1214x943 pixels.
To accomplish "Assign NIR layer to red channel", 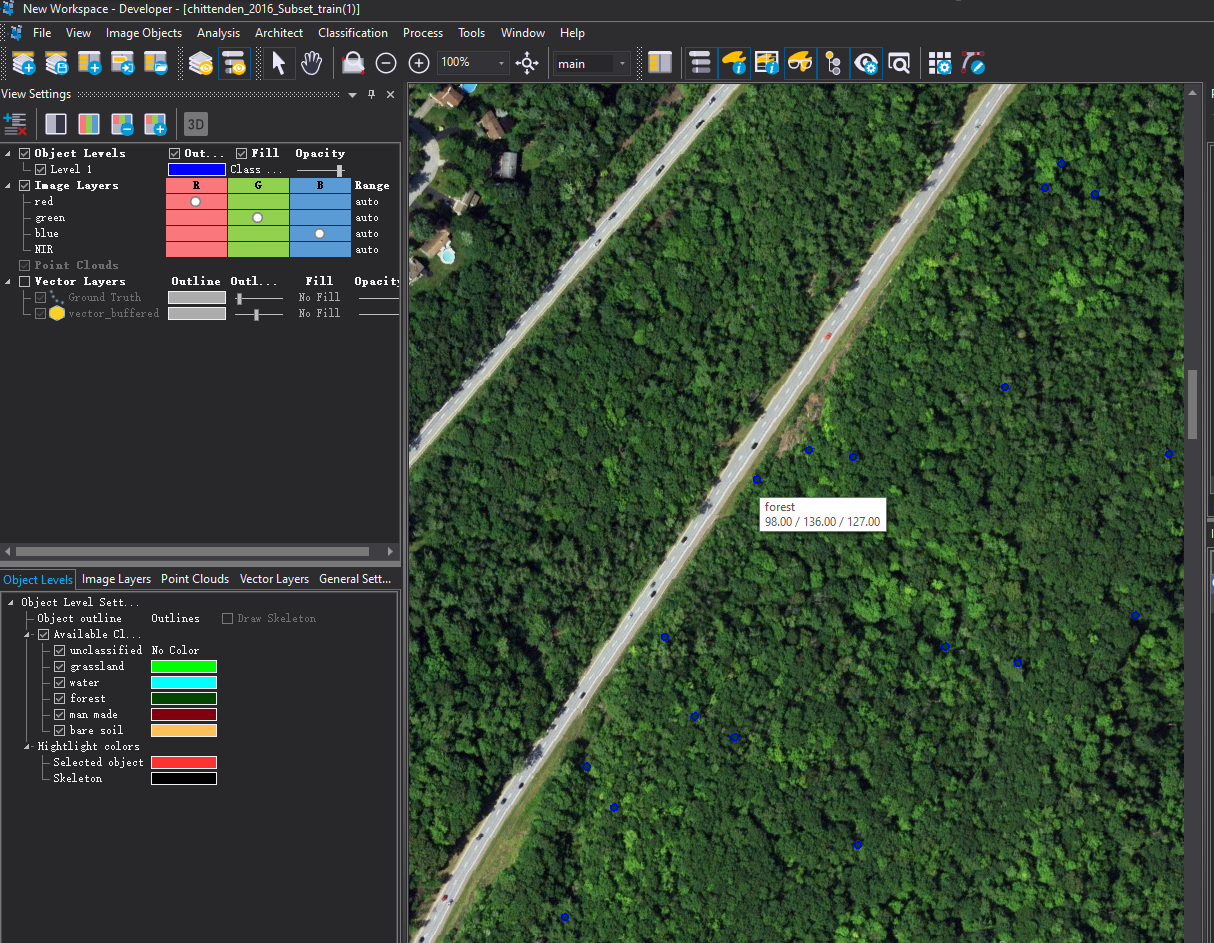I will point(196,249).
